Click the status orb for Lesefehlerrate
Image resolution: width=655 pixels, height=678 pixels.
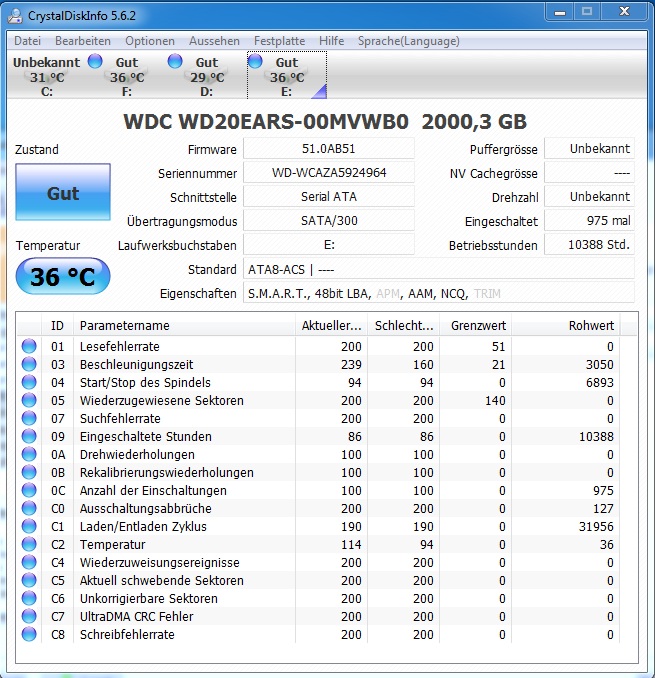coord(29,346)
